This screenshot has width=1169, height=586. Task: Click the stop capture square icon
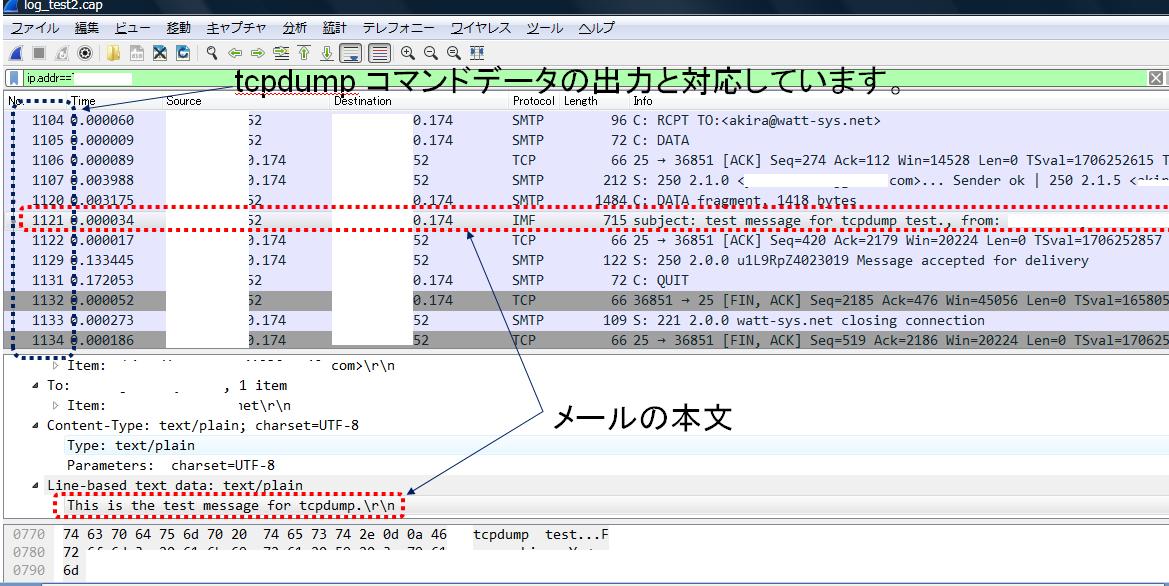pos(39,53)
